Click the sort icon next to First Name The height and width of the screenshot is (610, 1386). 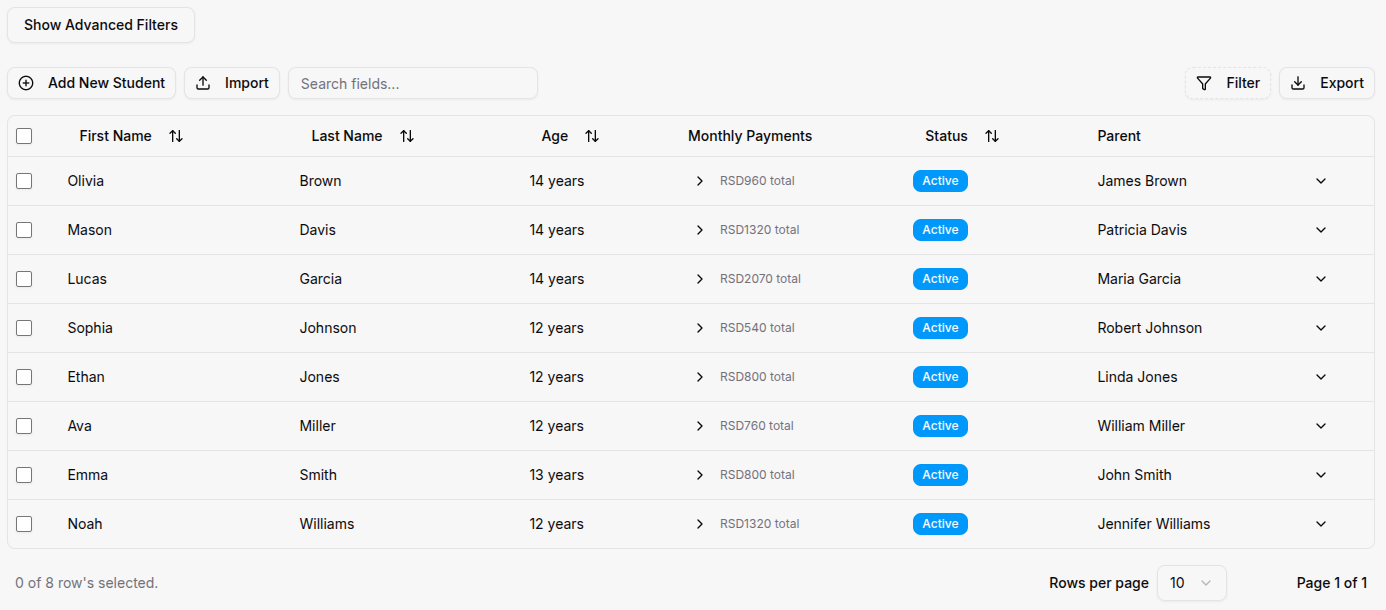pos(176,136)
